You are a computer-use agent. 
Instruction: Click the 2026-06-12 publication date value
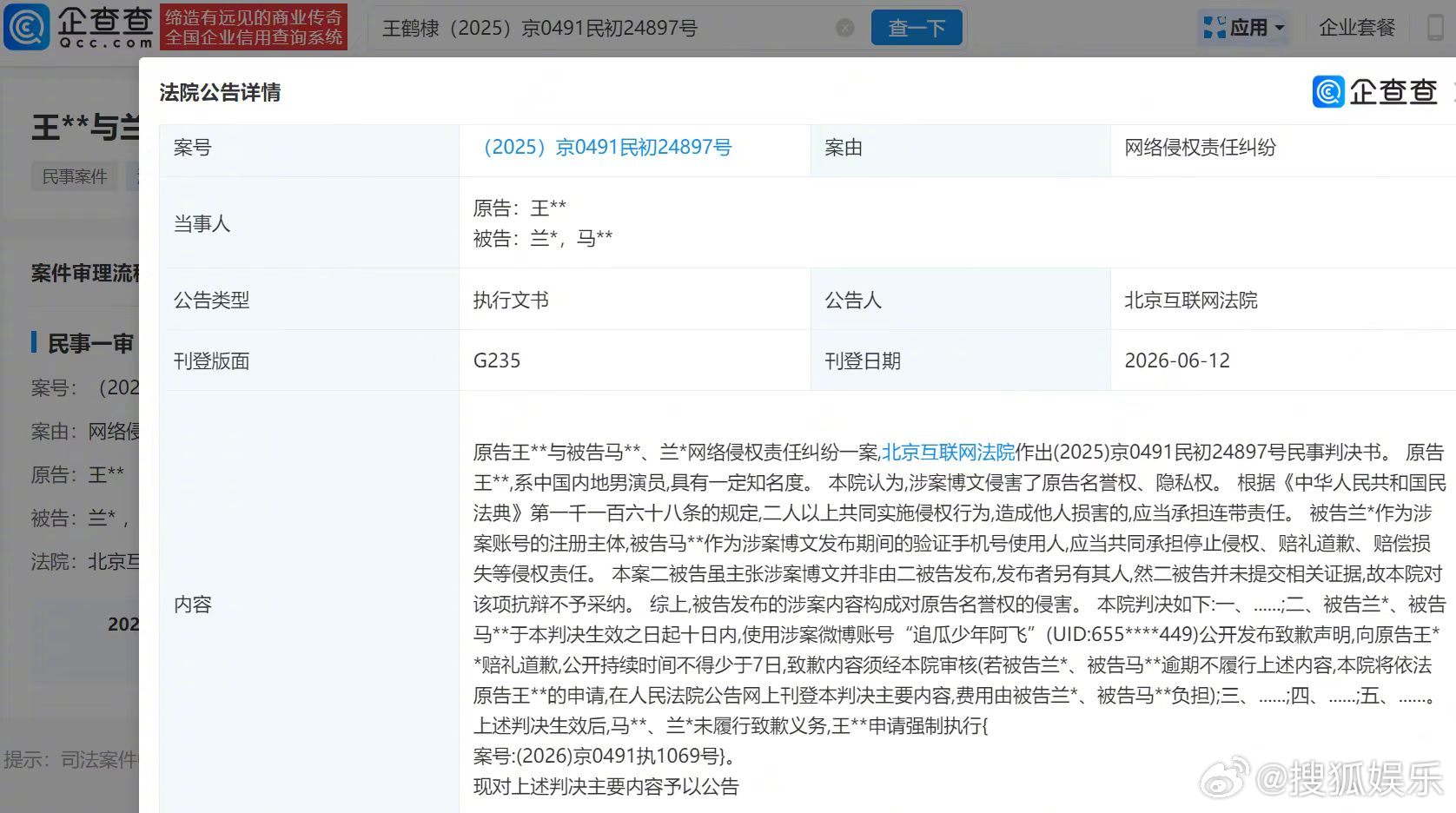click(x=1177, y=361)
